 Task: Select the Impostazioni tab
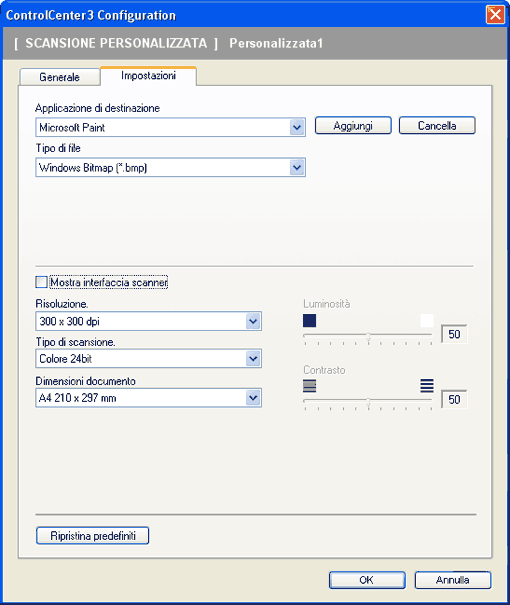(149, 76)
